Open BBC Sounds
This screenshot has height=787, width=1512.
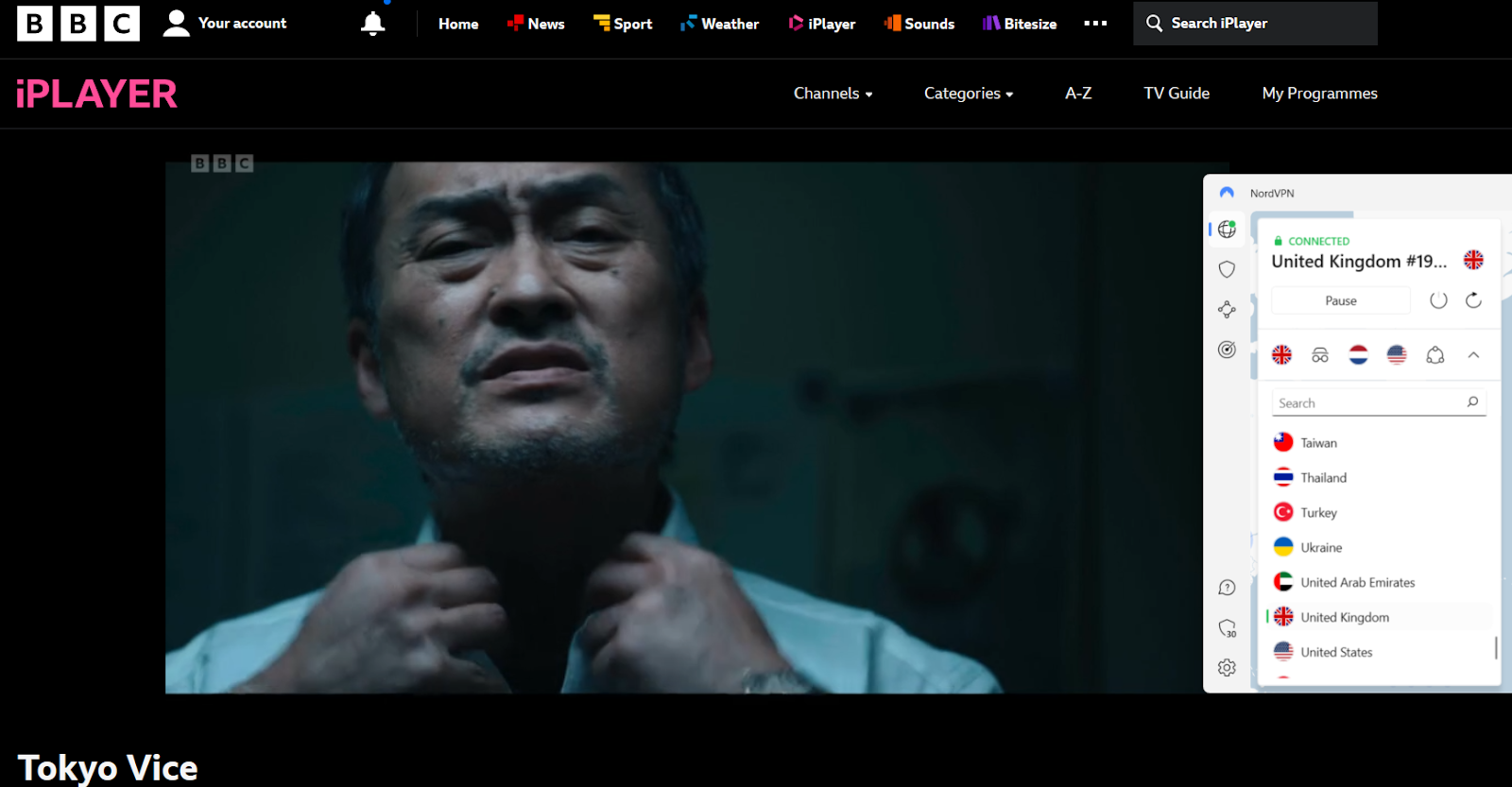tap(919, 24)
